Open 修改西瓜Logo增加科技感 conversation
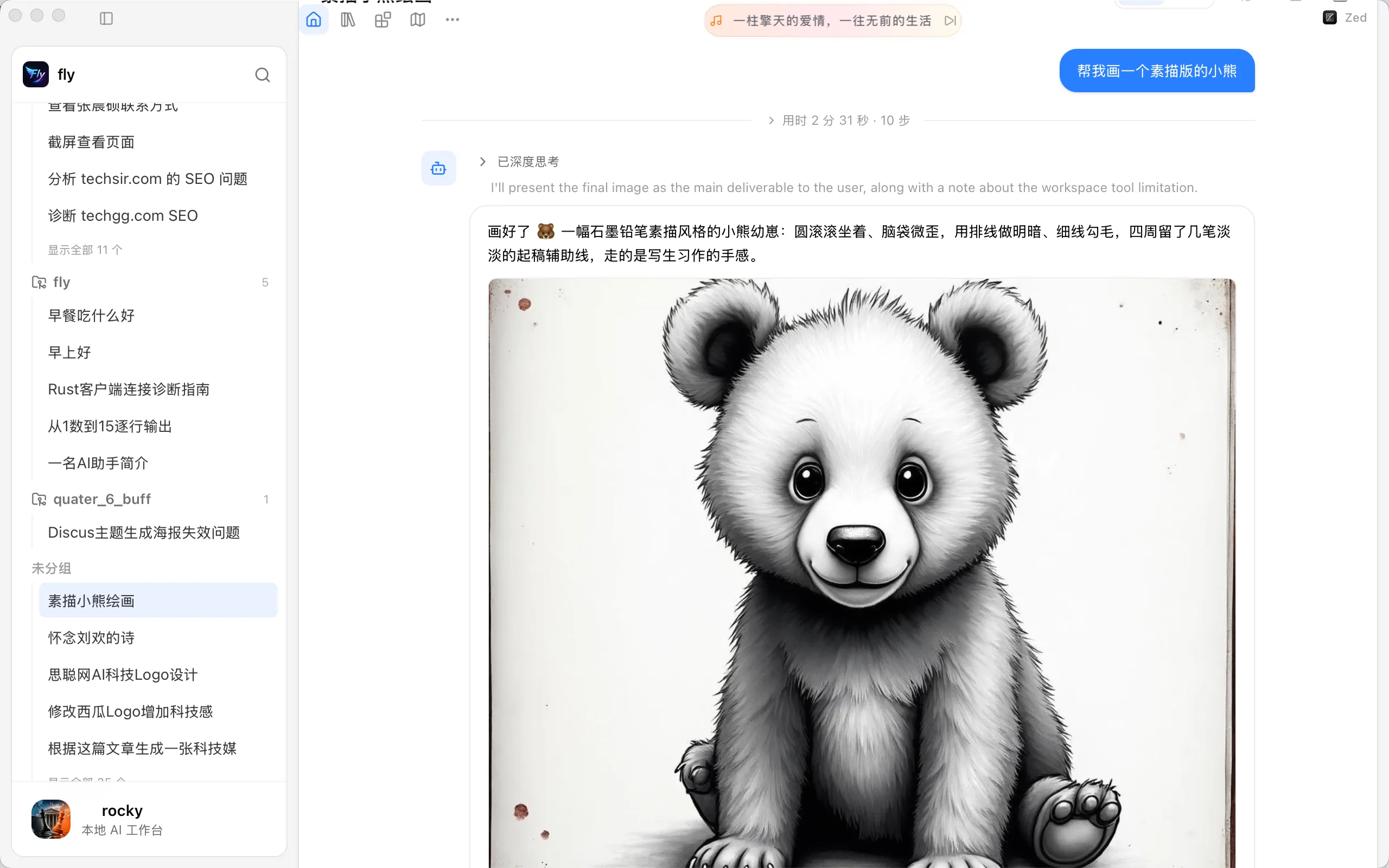The width and height of the screenshot is (1389, 868). (158, 712)
